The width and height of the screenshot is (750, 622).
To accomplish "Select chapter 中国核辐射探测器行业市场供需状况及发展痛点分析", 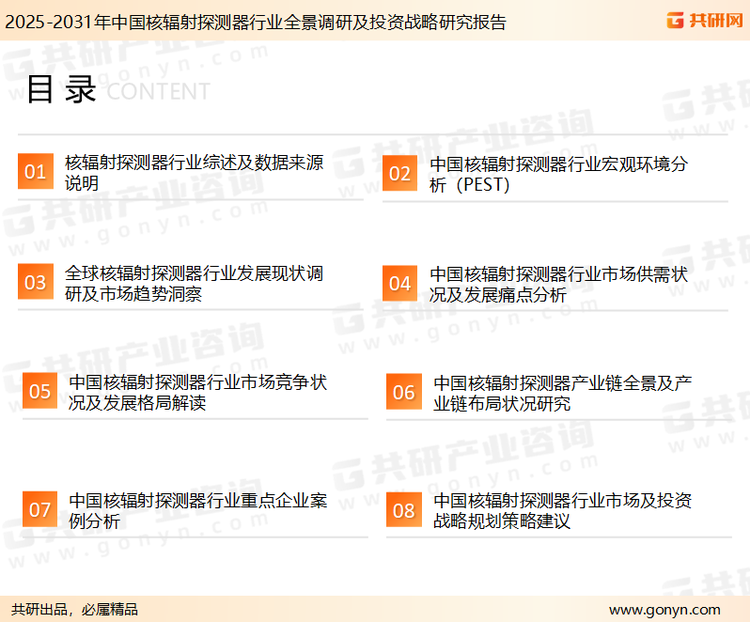I will point(559,285).
